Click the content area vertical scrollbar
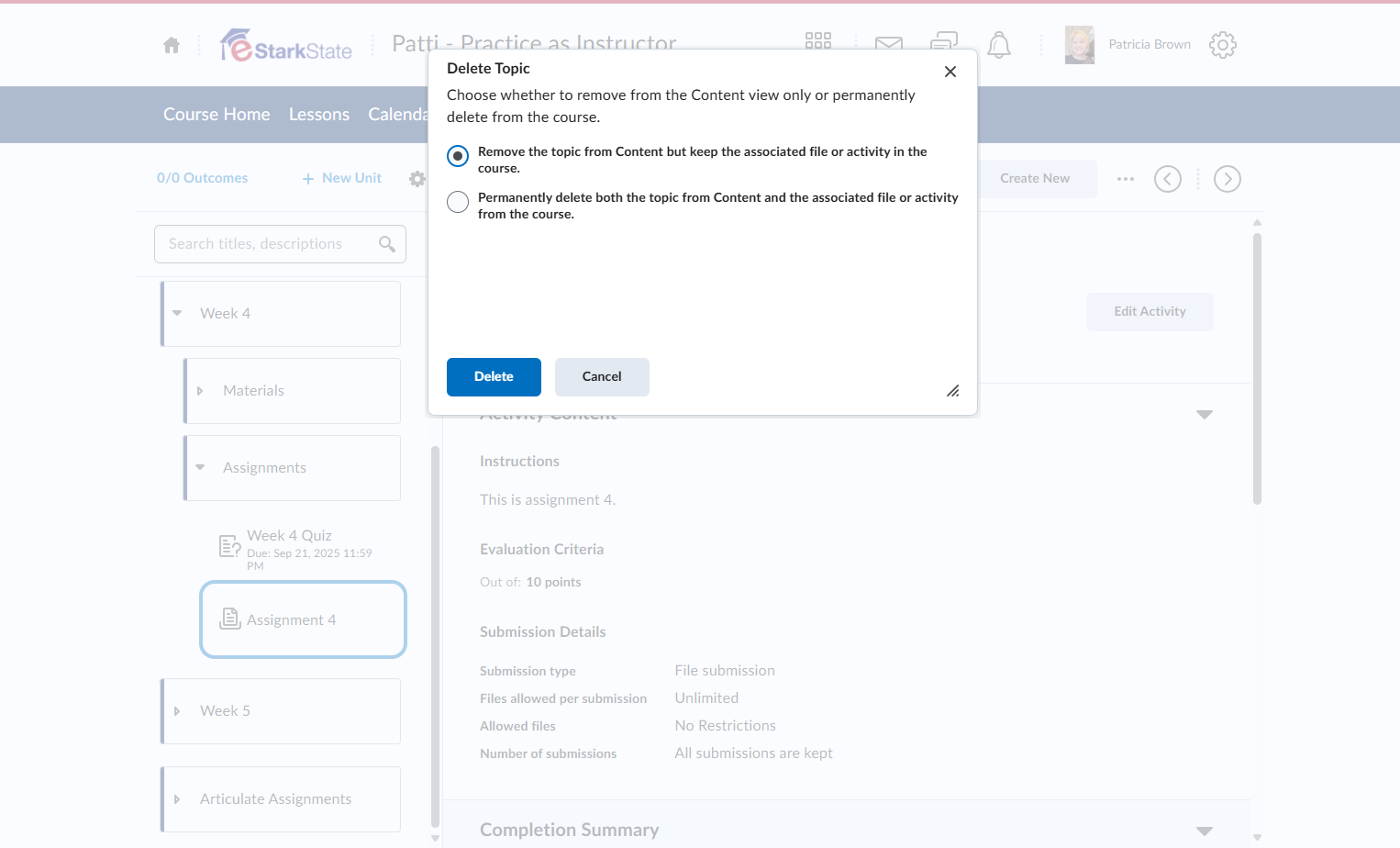The height and width of the screenshot is (848, 1400). click(x=1257, y=369)
